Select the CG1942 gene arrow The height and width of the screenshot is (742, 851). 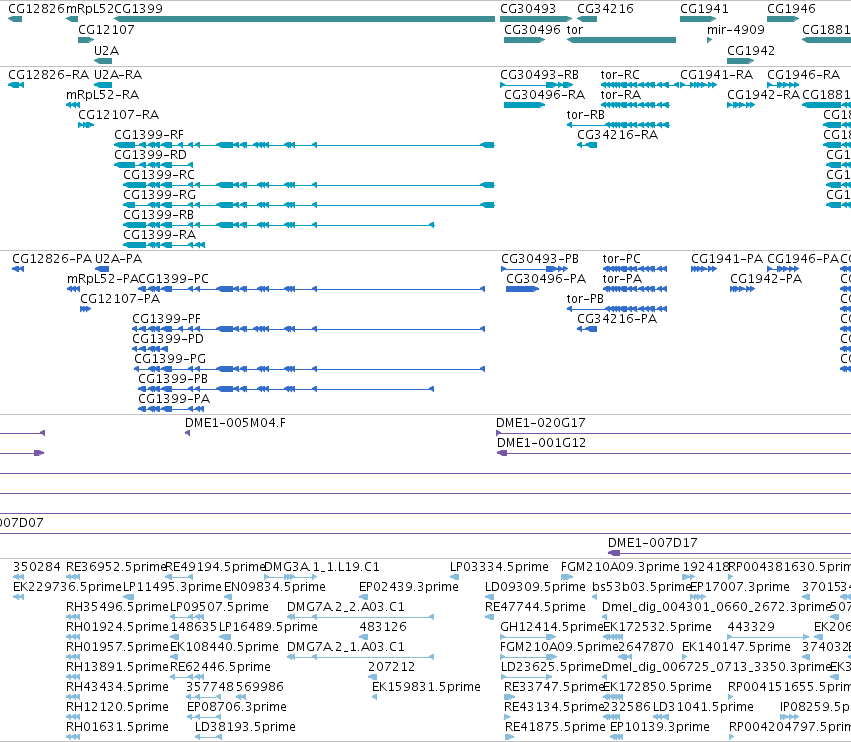click(x=741, y=61)
